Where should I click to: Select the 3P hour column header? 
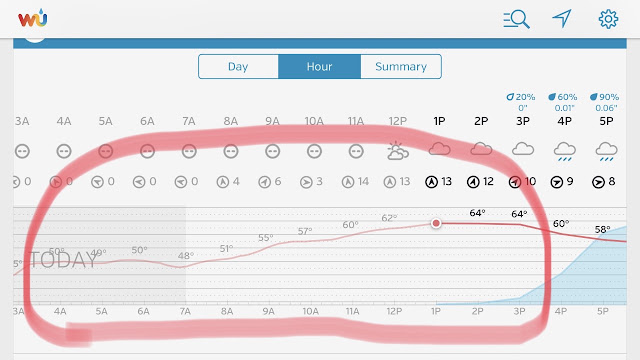[x=523, y=121]
